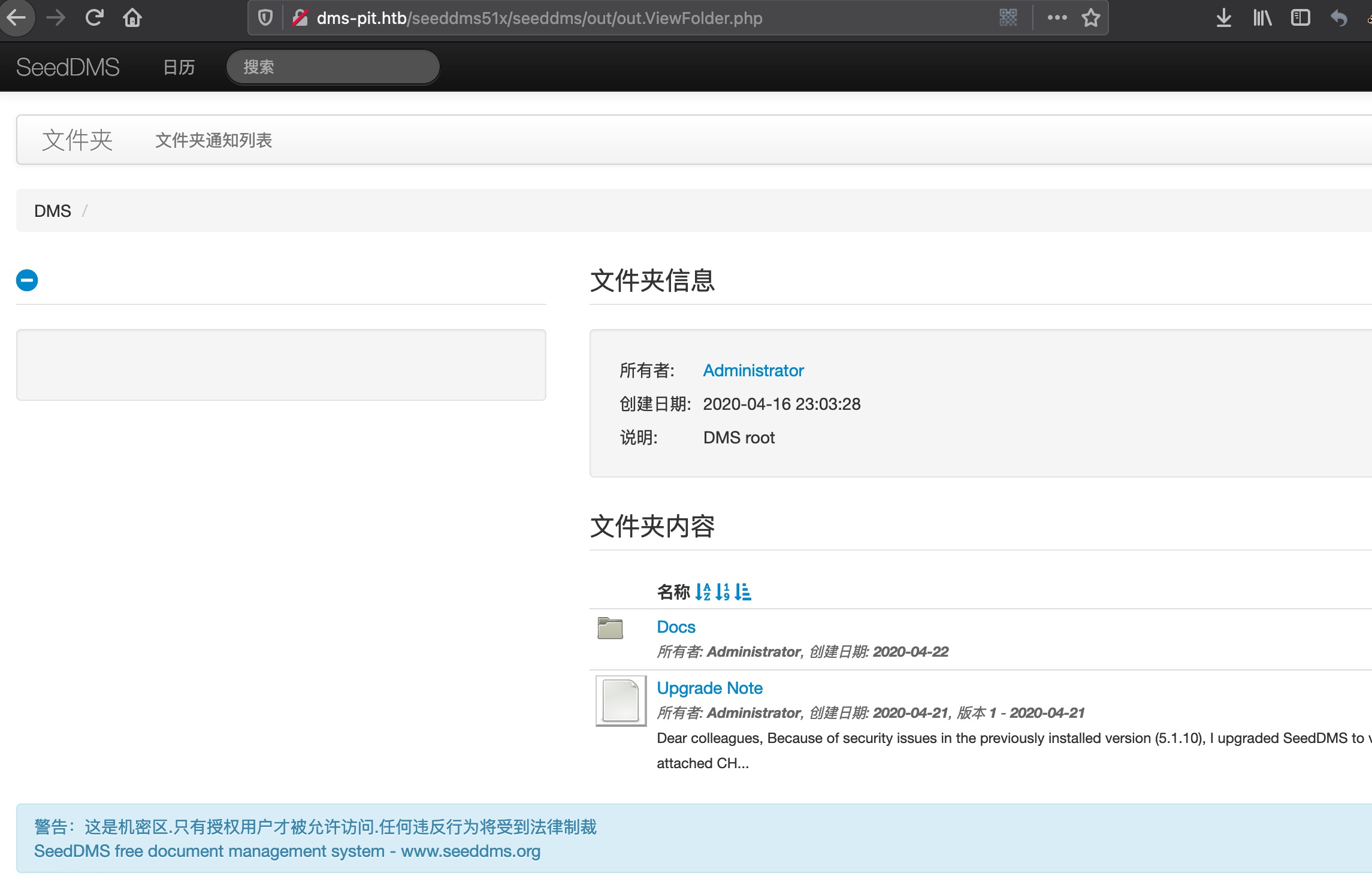Open the browser library icon
1372x876 pixels.
(x=1262, y=18)
